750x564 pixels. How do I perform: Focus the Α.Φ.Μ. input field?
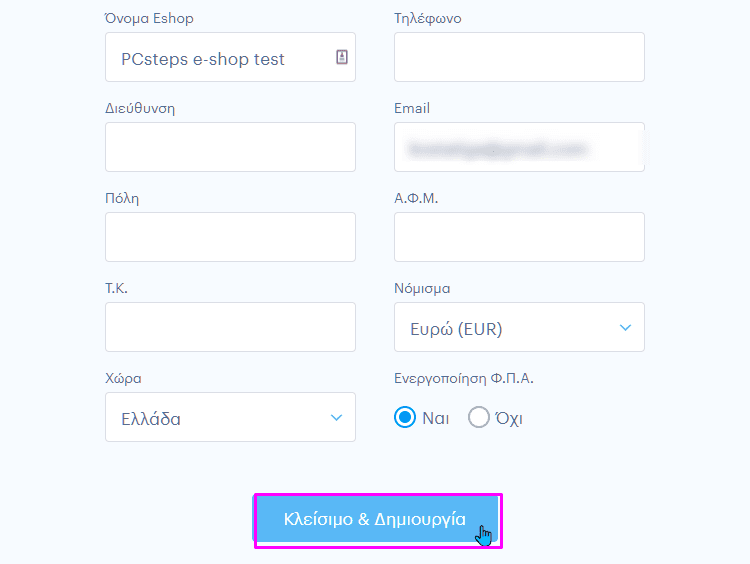point(519,237)
